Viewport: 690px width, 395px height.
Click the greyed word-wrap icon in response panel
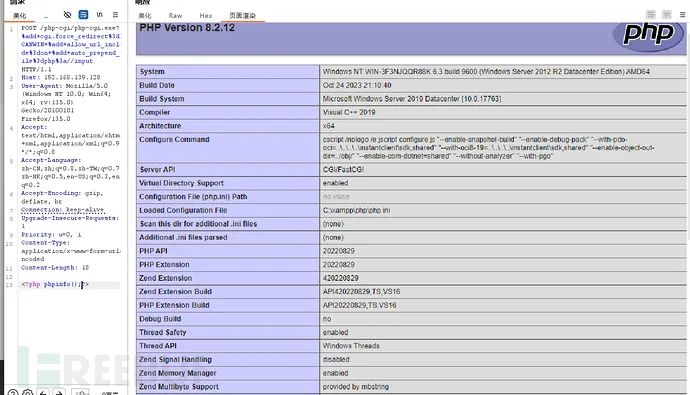pos(651,15)
